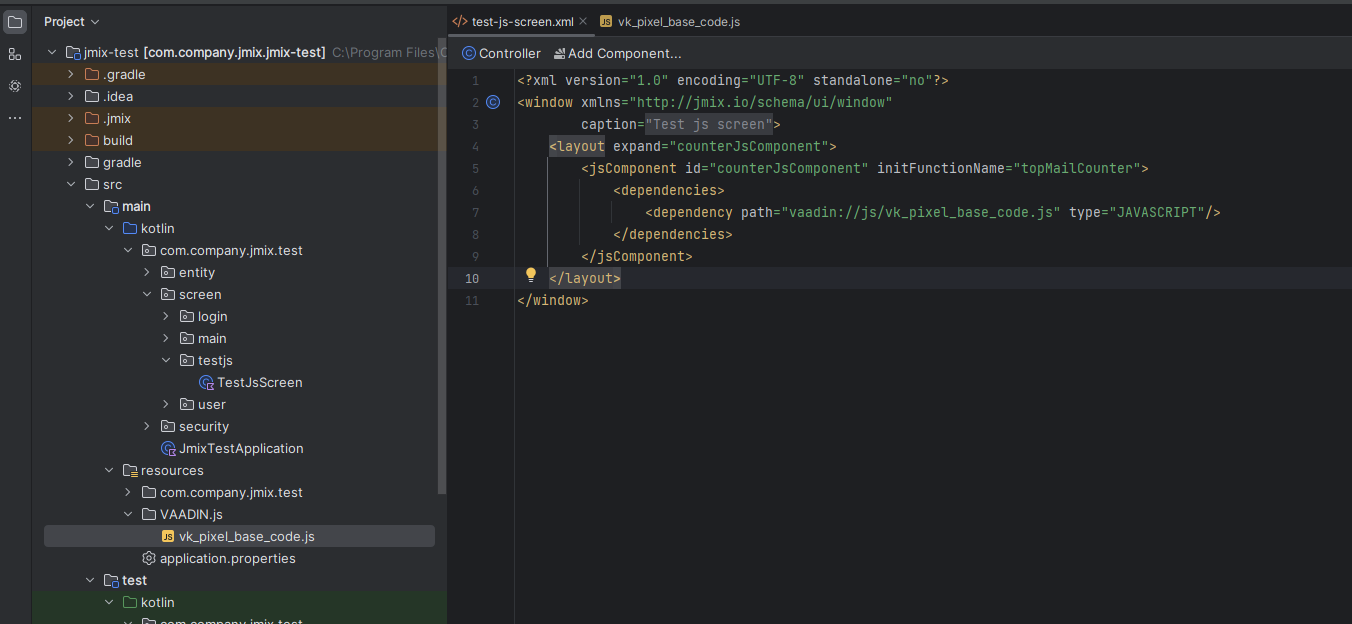Click the closing </layout> tag on line 10
Image resolution: width=1352 pixels, height=624 pixels.
point(585,278)
